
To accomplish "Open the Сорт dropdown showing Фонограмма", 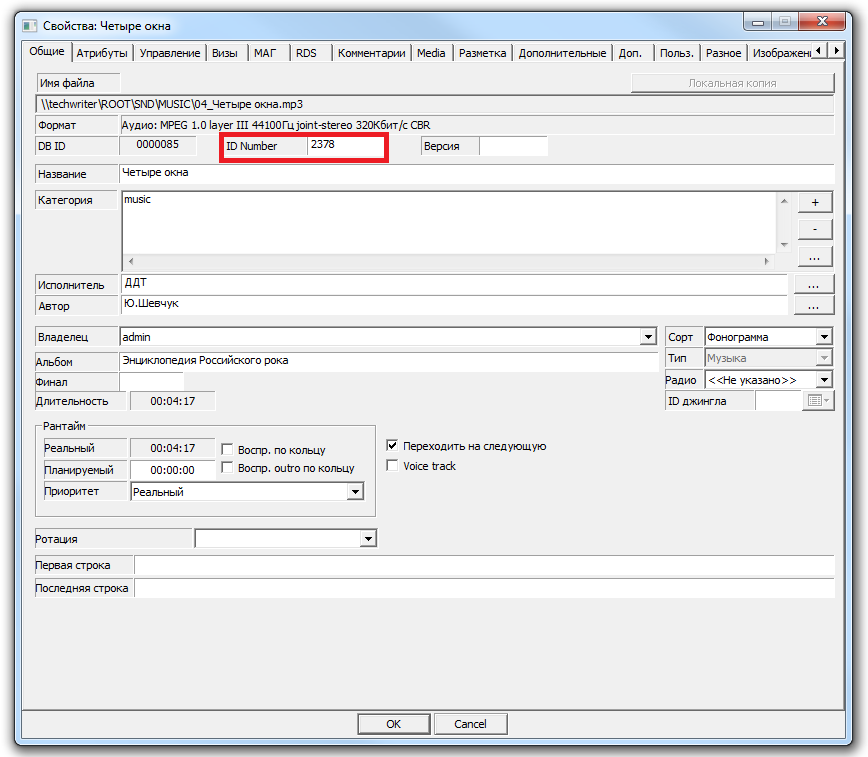I will pyautogui.click(x=824, y=337).
